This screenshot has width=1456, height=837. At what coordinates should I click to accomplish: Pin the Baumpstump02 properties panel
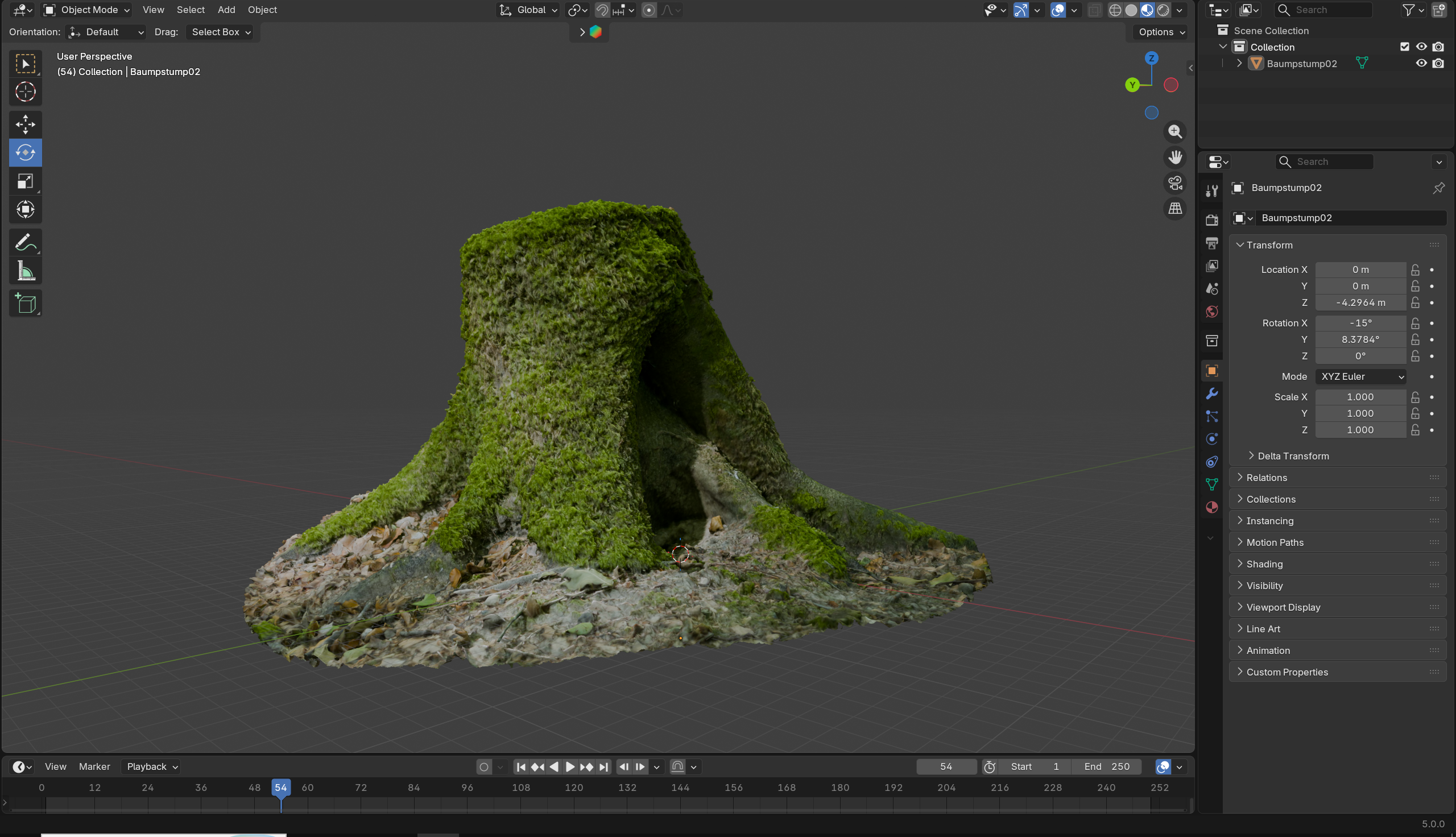1438,188
